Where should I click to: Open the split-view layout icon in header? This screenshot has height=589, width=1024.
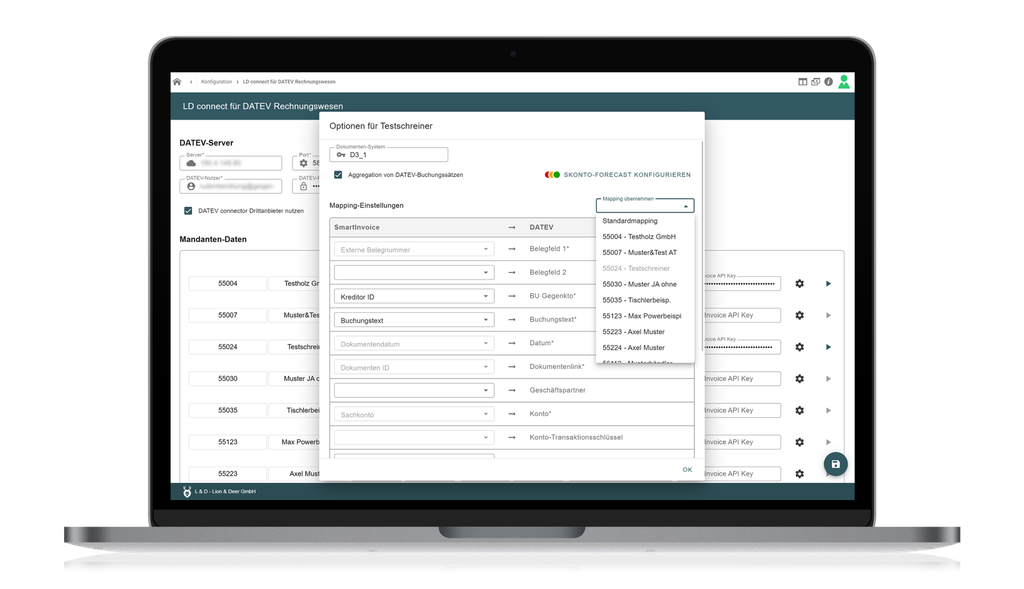803,82
